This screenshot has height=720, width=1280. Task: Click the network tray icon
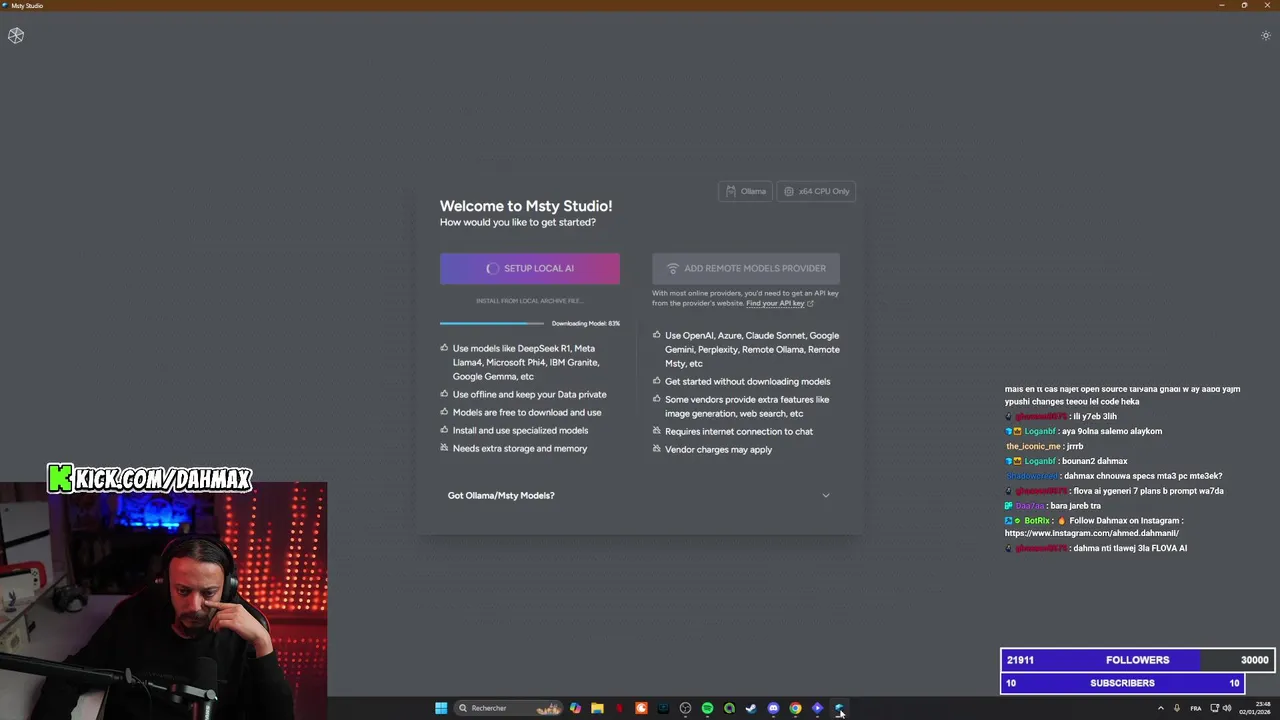tap(1215, 708)
